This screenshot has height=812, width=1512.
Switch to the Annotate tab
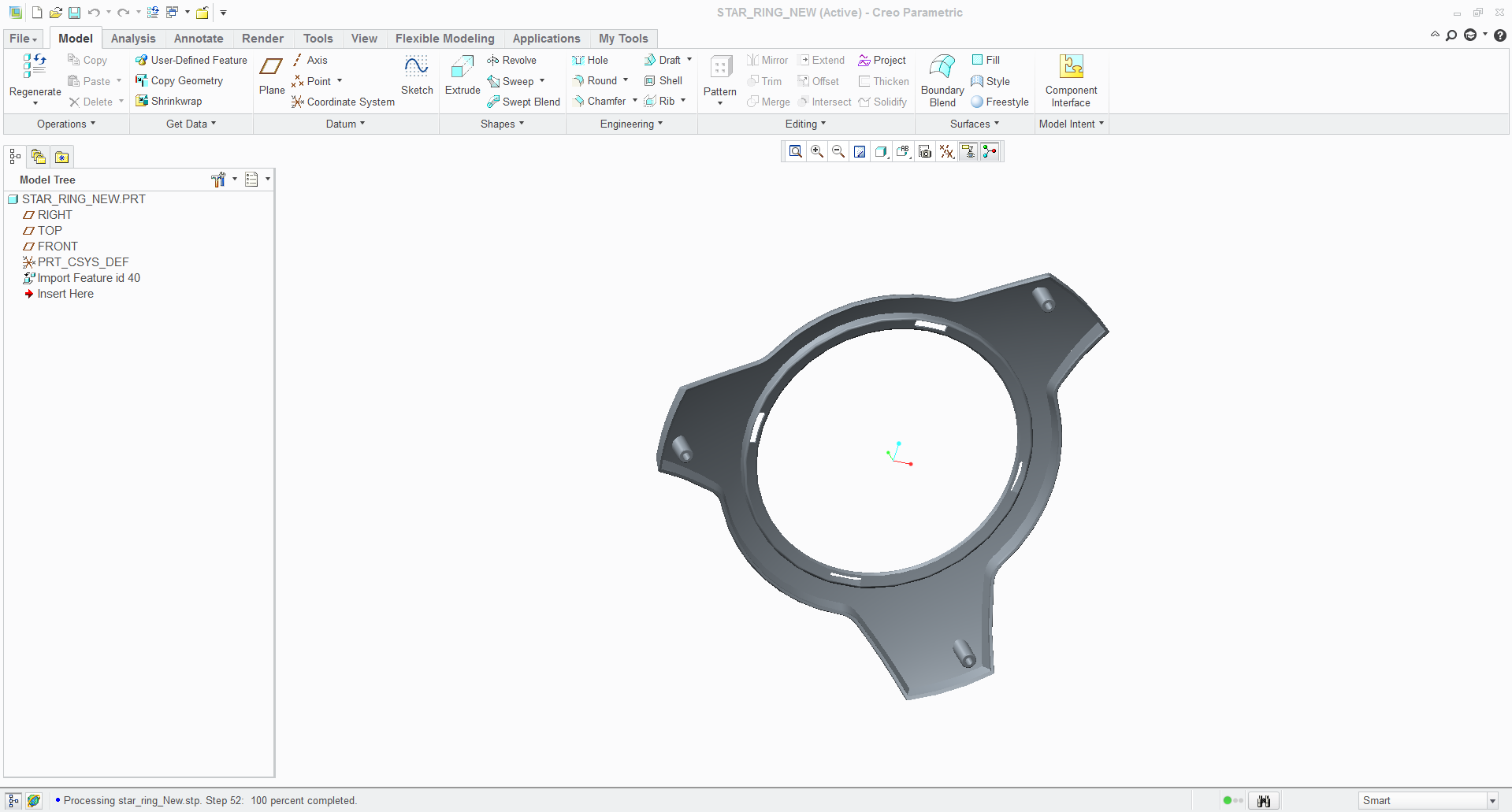(199, 39)
